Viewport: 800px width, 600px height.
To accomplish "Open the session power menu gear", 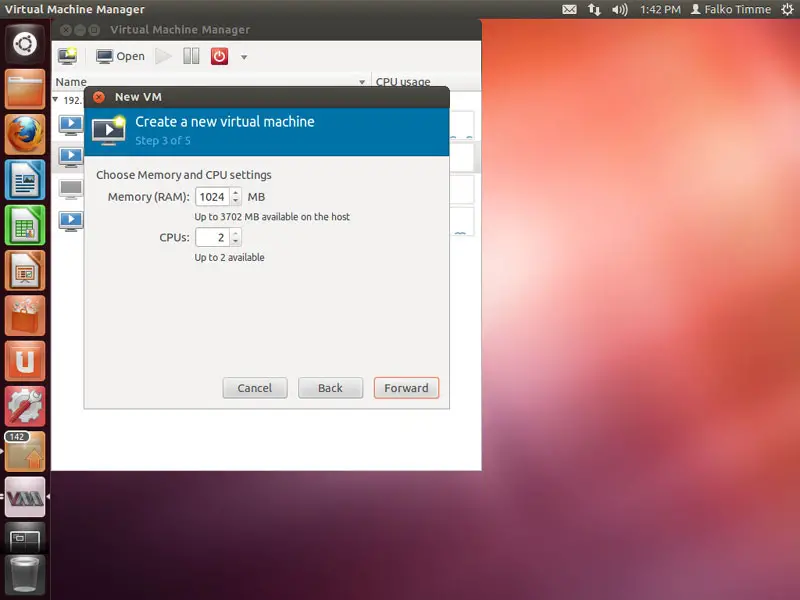I will point(787,9).
